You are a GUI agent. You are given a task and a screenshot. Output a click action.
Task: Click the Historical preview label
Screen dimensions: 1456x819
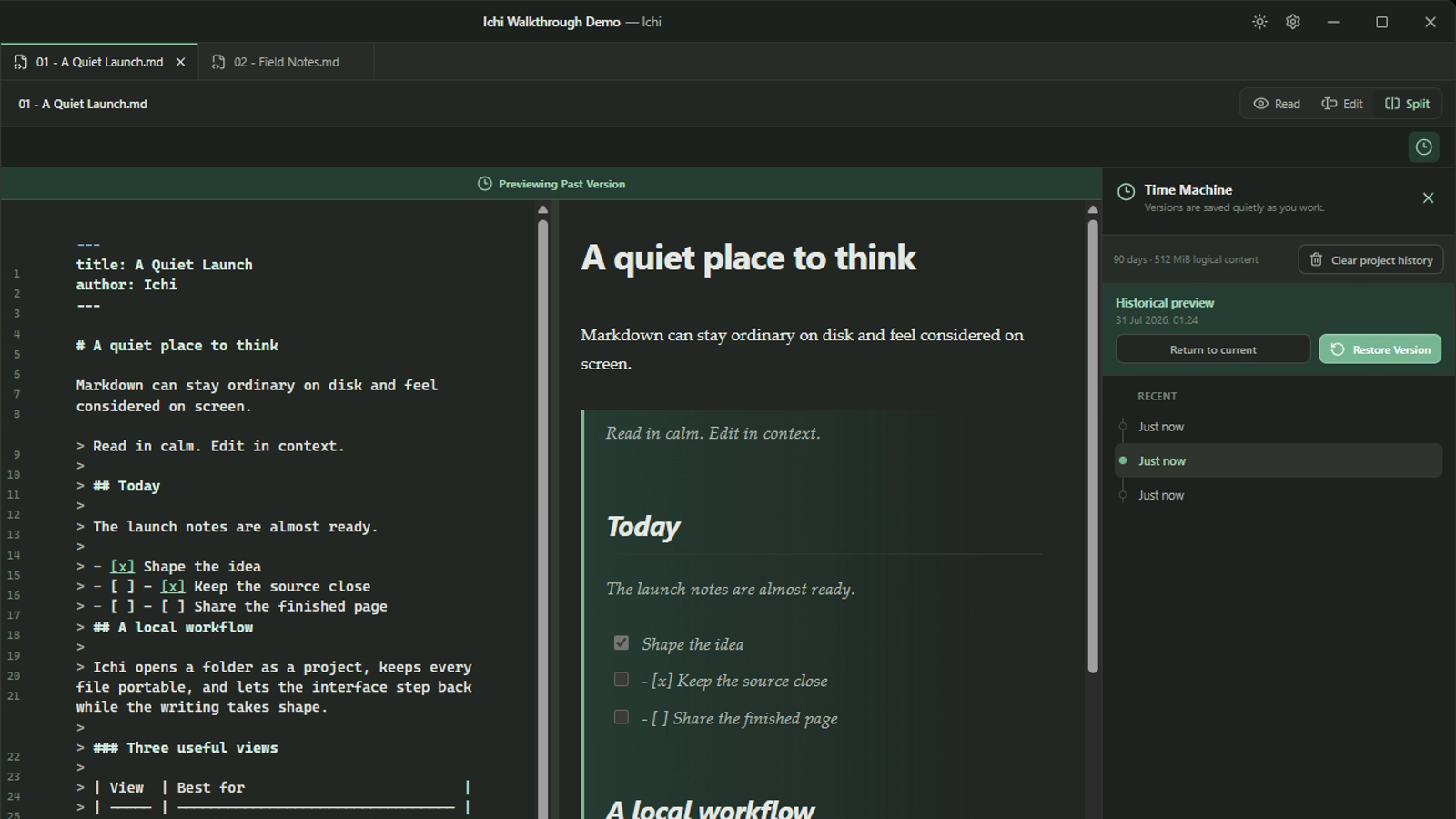1165,303
